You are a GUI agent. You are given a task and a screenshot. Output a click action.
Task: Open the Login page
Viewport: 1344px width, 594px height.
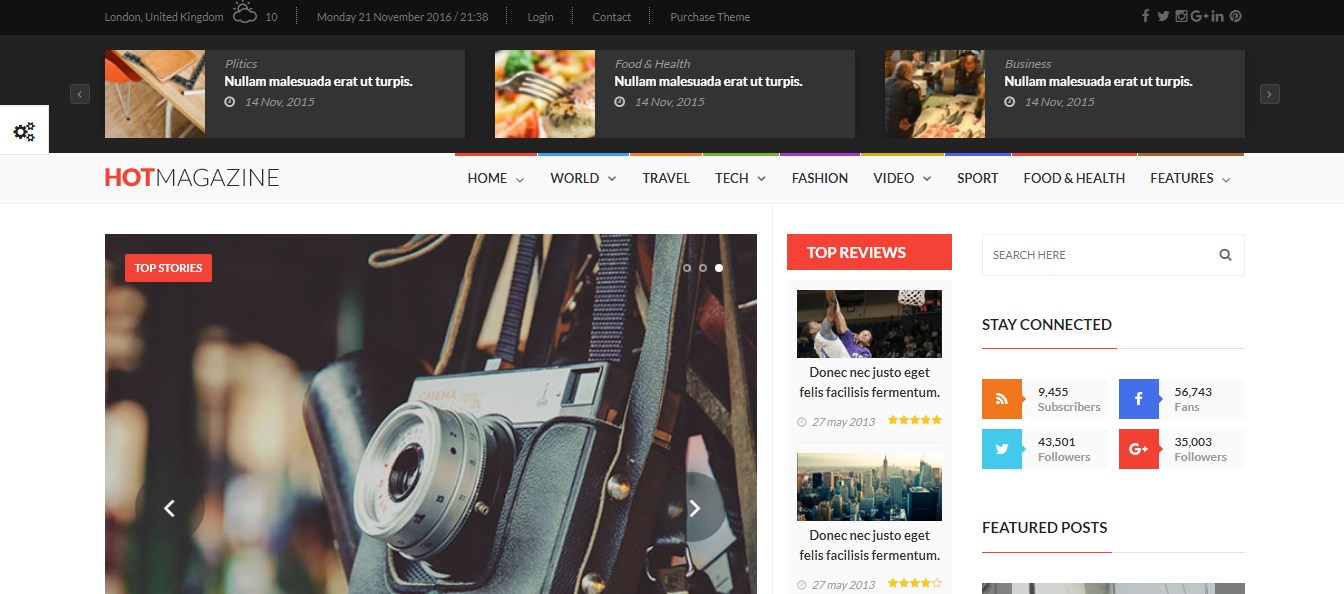point(540,16)
